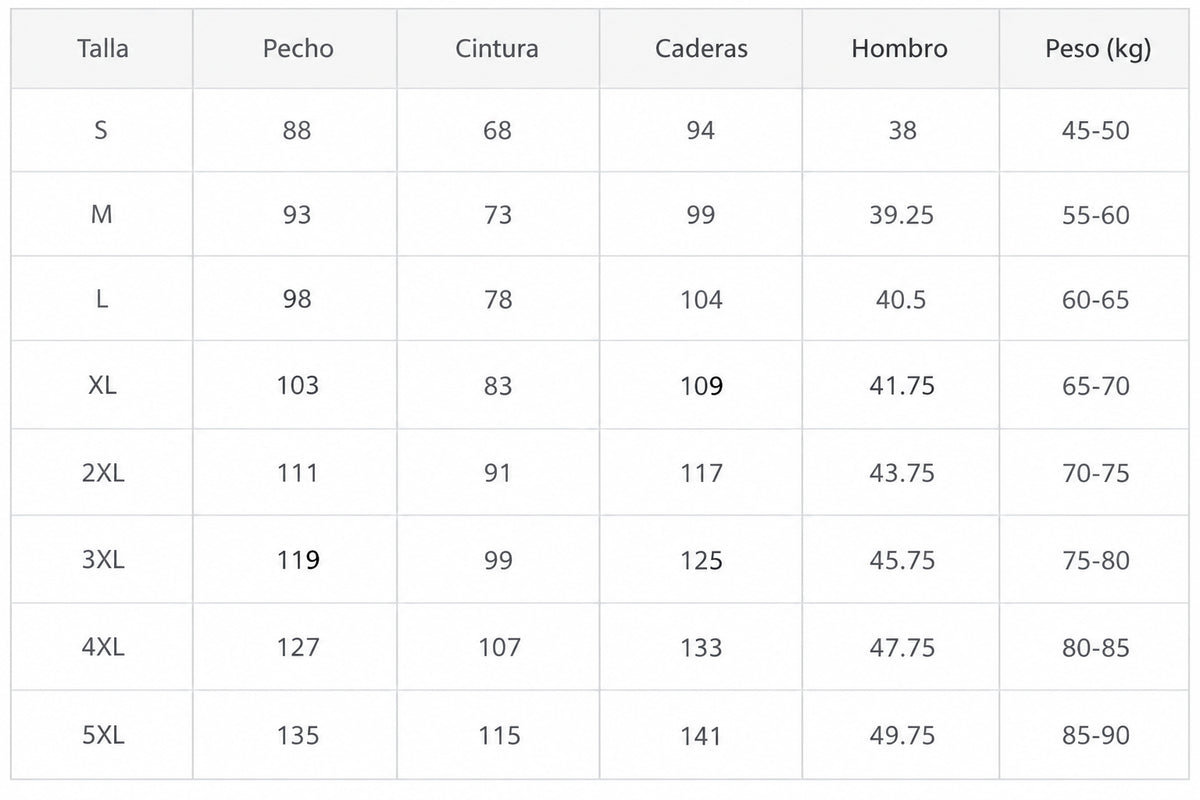Click weight range 45-50
Screen dimensions: 1200x800
point(1096,130)
